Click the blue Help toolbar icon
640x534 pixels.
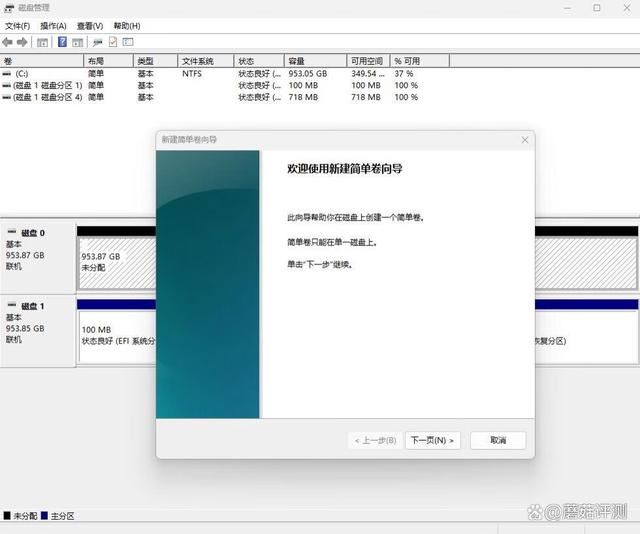(x=62, y=42)
